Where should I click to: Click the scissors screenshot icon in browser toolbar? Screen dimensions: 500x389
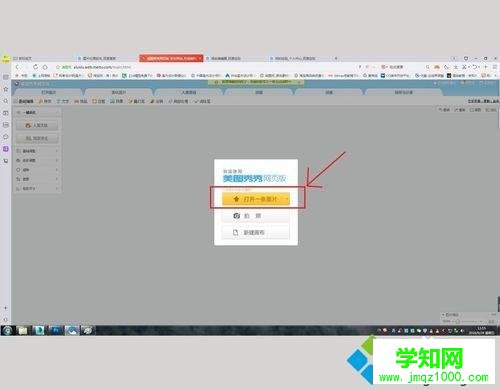coord(464,67)
